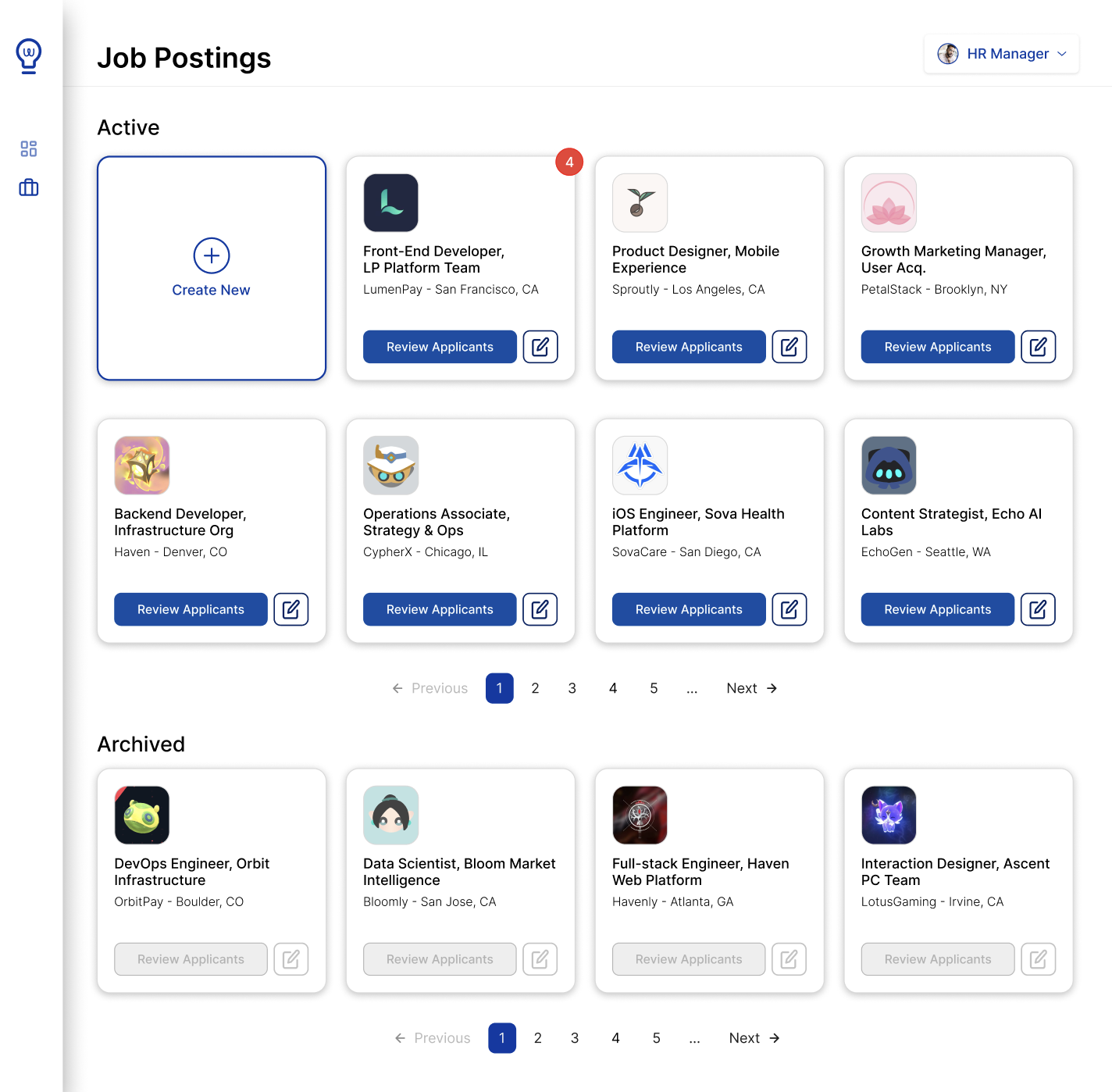1112x1092 pixels.
Task: Click the LumenPay company logo
Action: (391, 203)
